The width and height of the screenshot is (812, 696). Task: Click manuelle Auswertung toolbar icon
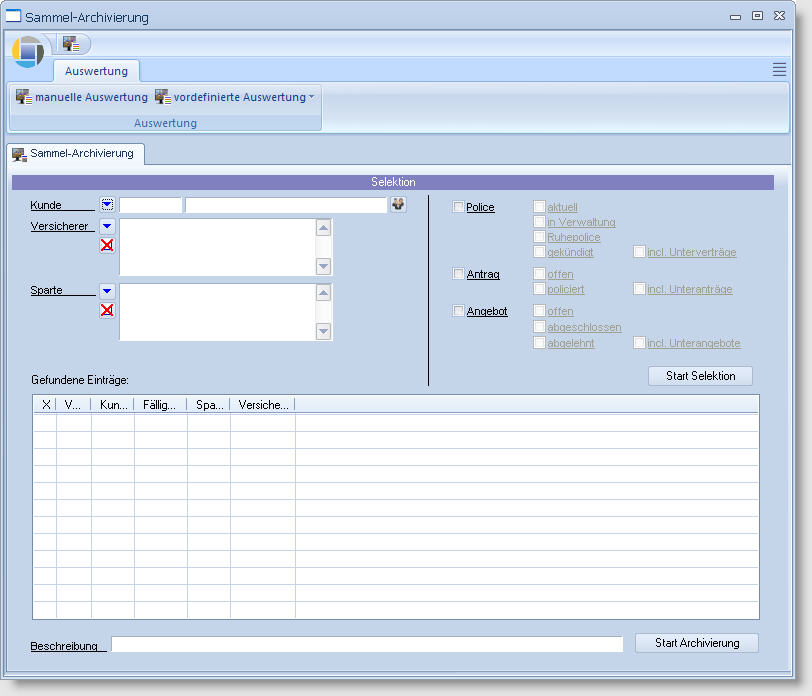click(24, 97)
